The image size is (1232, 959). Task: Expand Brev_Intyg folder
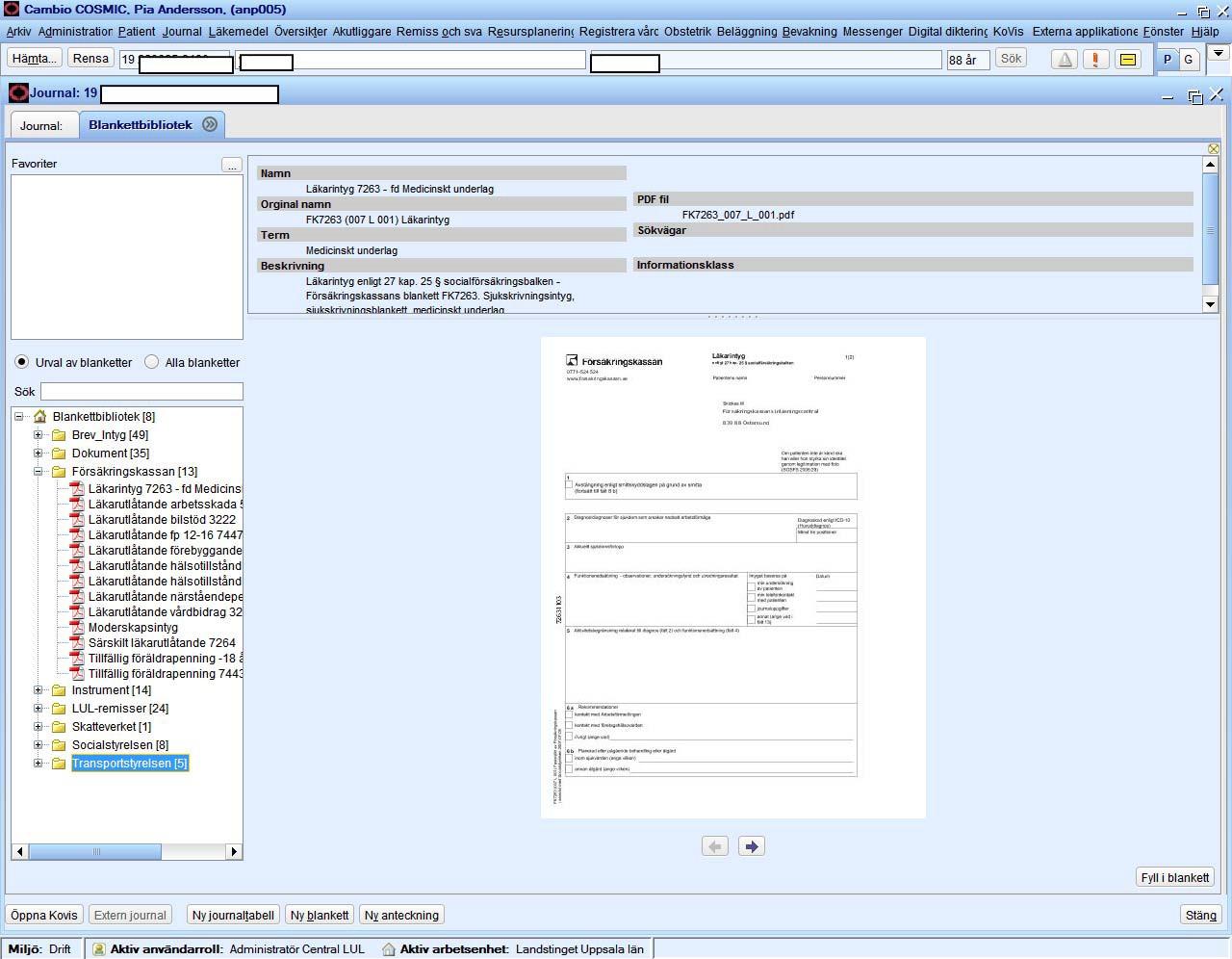pos(38,435)
